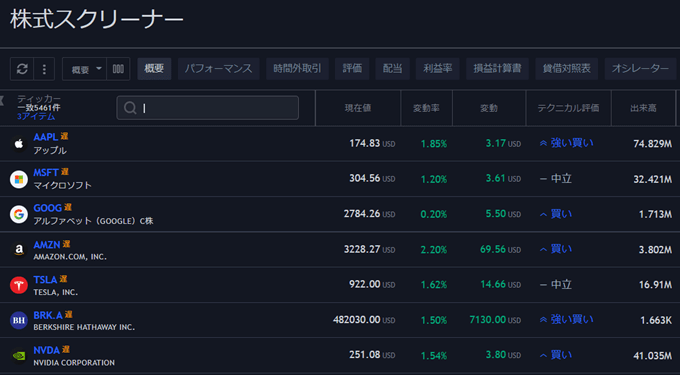Click the 74.829M volume for AAPL
680x375 pixels.
pyautogui.click(x=652, y=144)
